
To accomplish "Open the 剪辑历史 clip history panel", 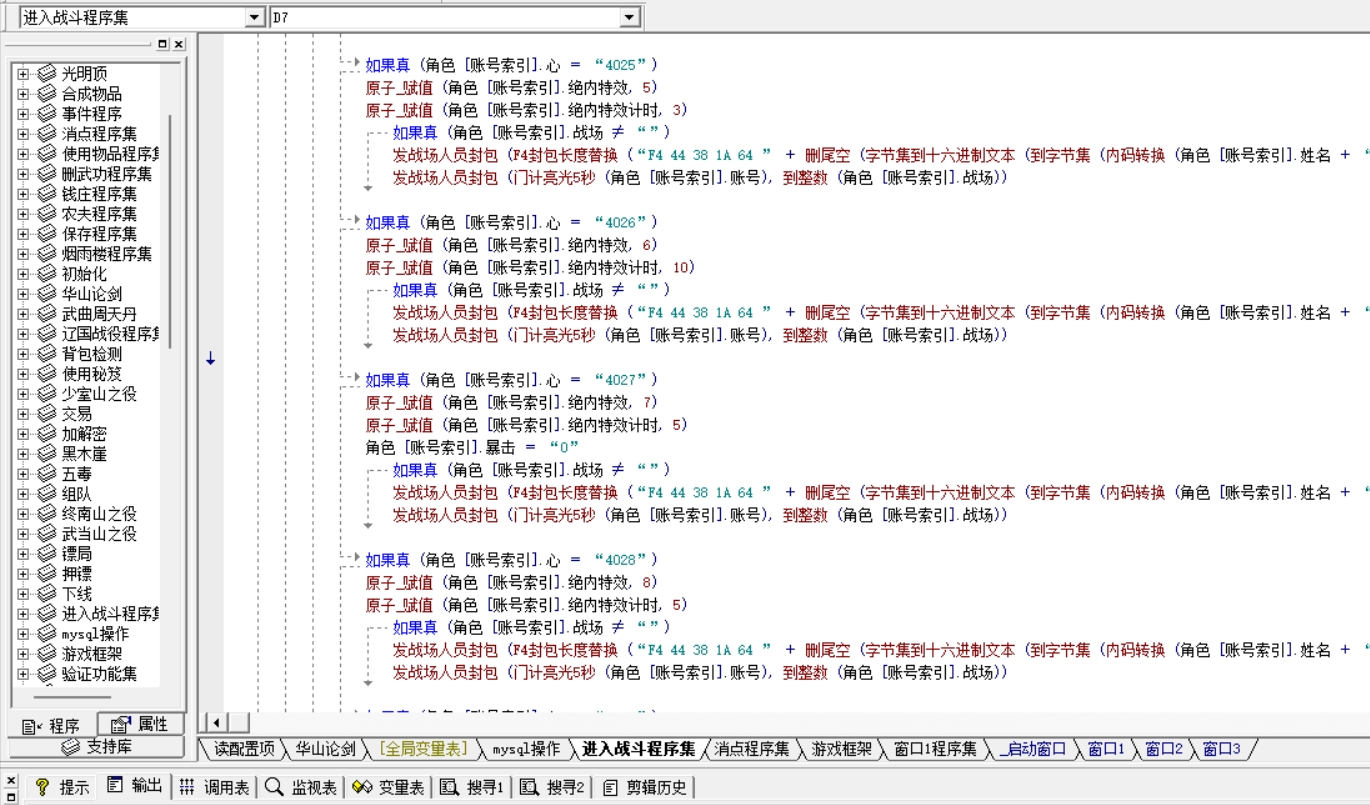I will click(x=646, y=787).
